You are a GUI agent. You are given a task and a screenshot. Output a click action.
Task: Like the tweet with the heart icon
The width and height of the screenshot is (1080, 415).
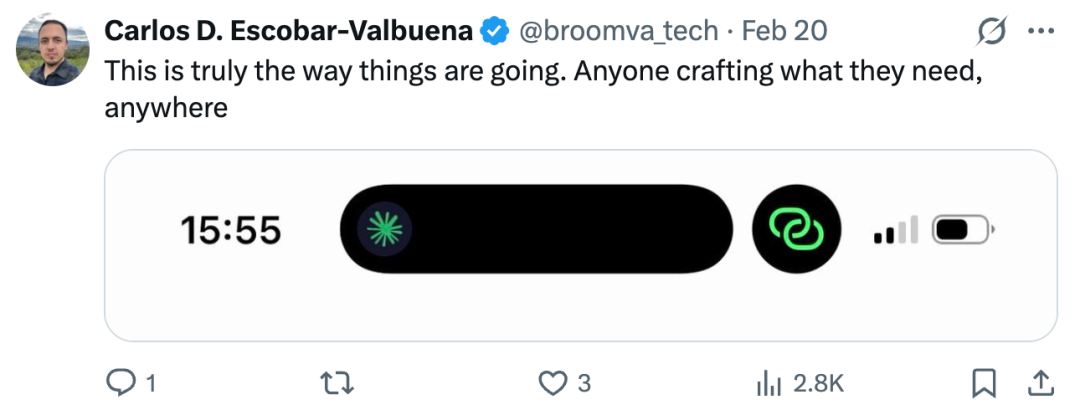tap(552, 382)
